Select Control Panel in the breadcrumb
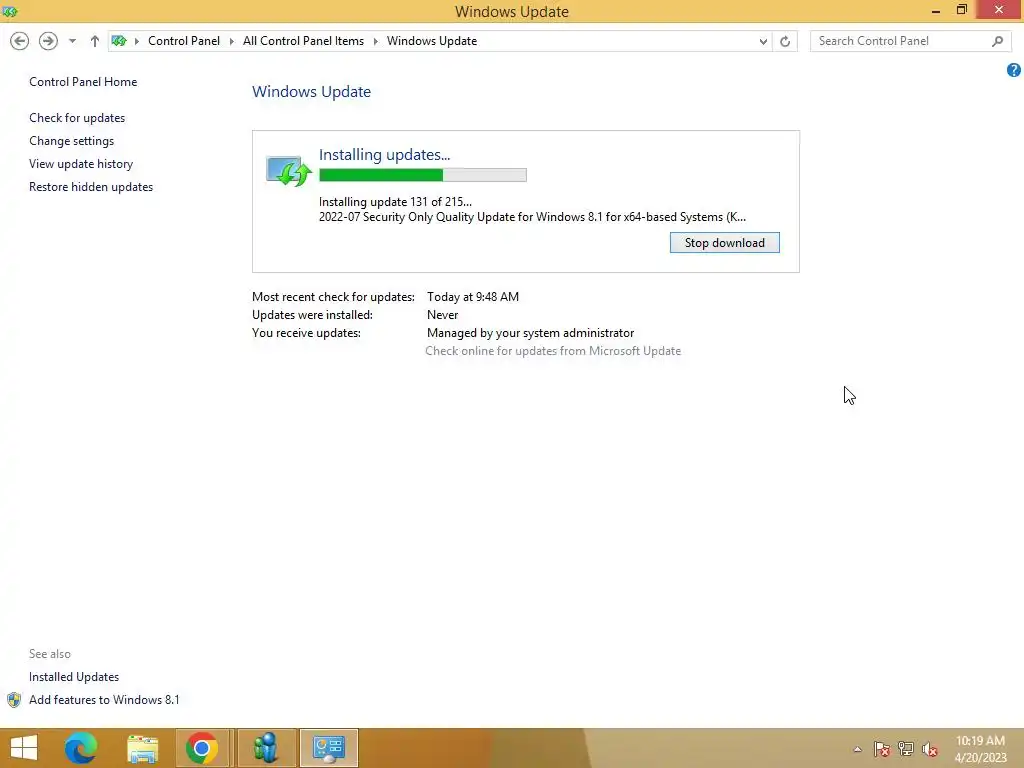The image size is (1024, 768). (184, 41)
